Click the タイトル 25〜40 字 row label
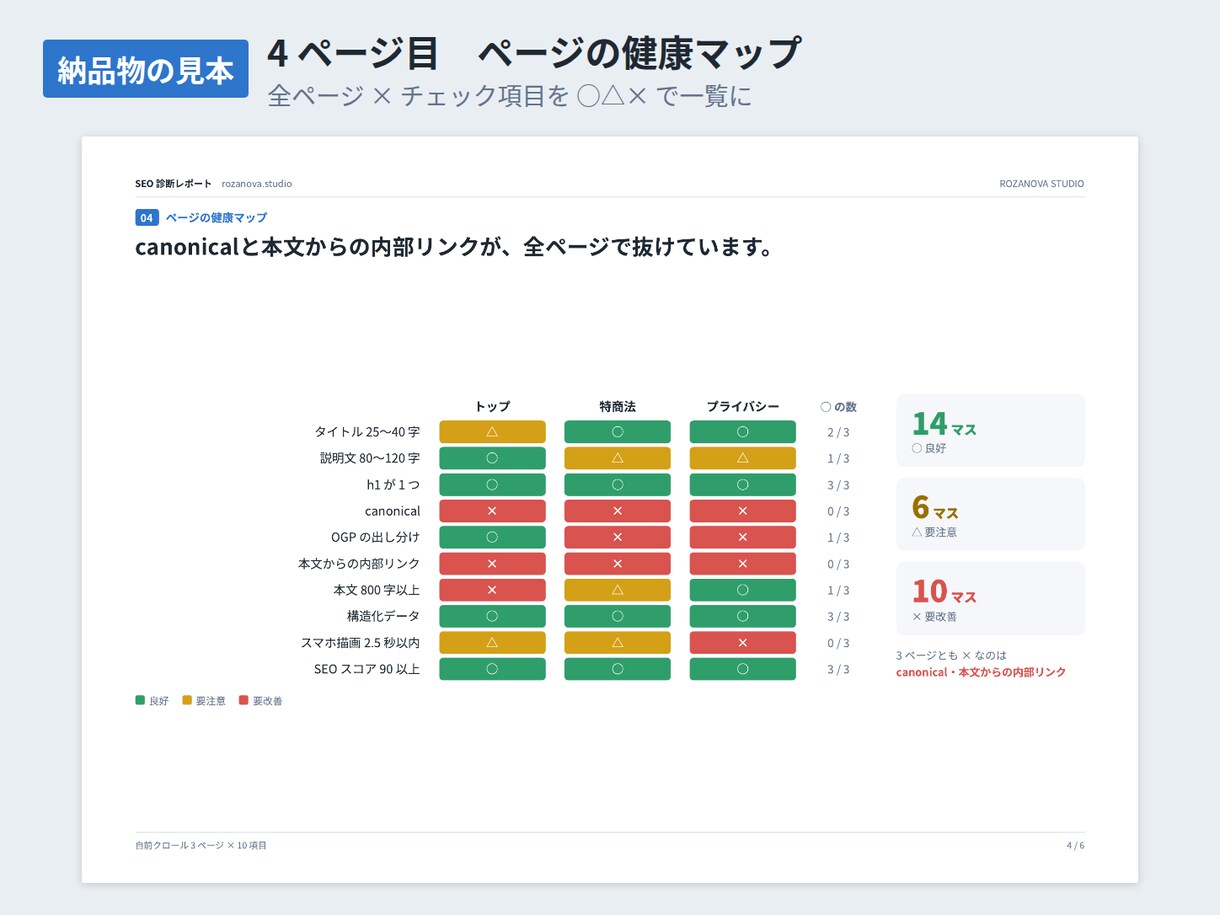This screenshot has height=915, width=1220. (367, 432)
